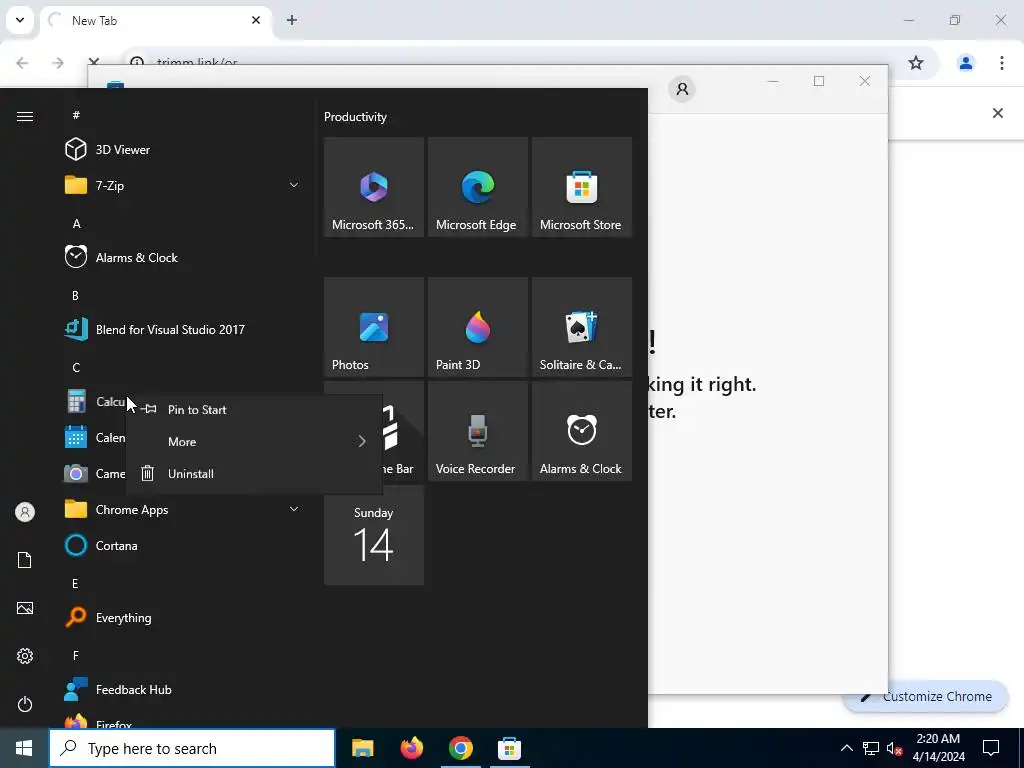
Task: Open Documents from the Start sidebar
Action: click(25, 560)
